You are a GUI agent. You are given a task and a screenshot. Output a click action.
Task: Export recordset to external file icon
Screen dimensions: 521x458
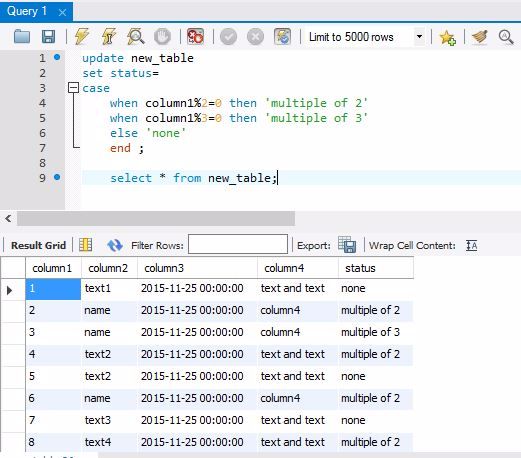(347, 245)
